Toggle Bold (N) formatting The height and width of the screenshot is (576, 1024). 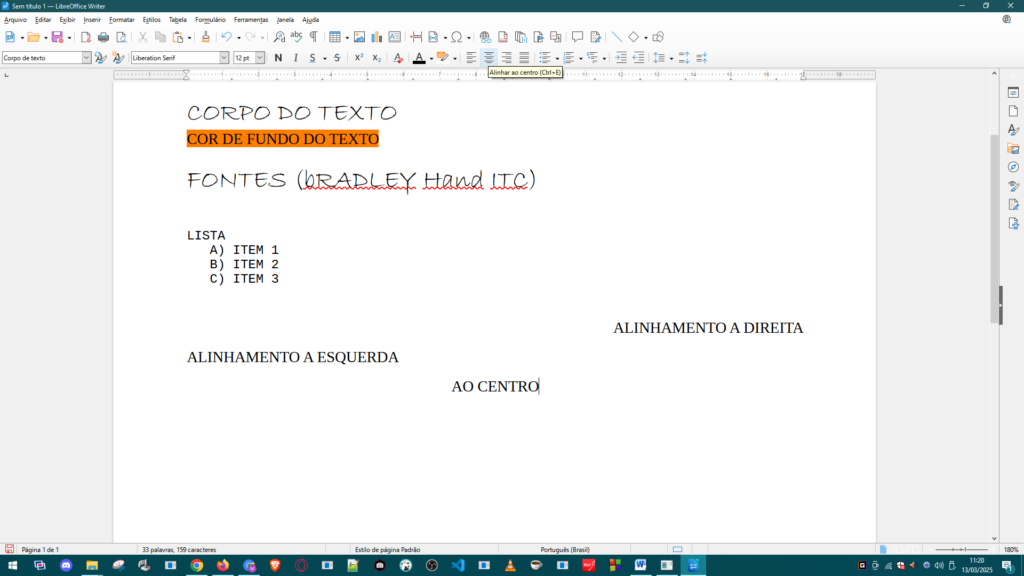(278, 58)
